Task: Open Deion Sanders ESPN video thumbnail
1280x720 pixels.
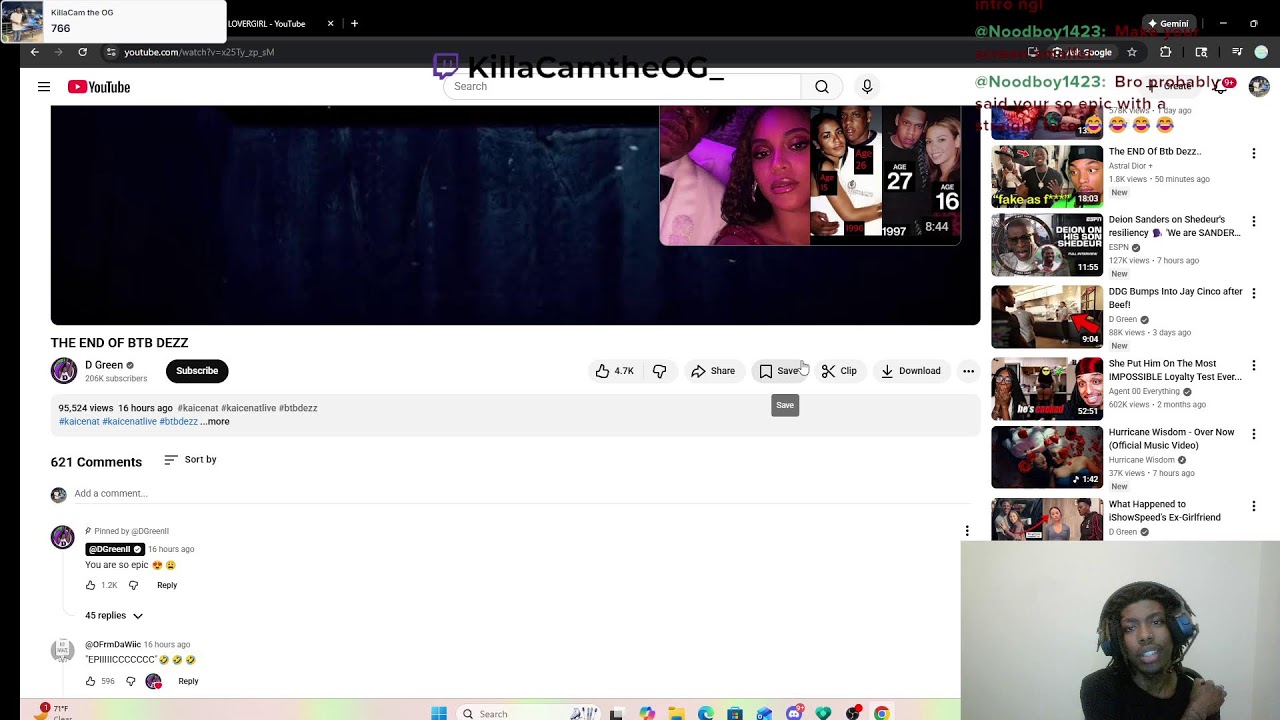Action: pos(1047,245)
